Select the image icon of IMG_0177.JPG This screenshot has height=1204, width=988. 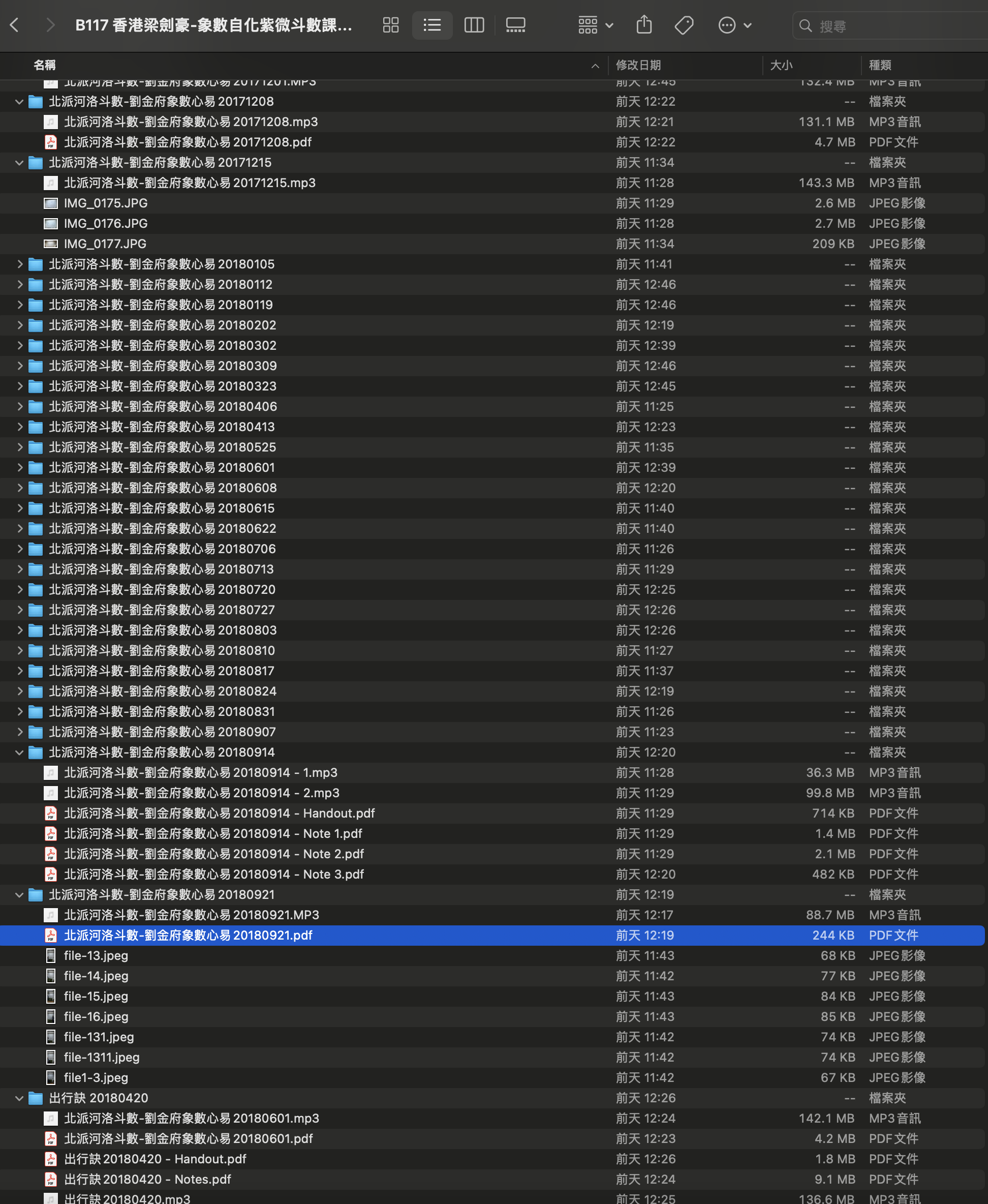point(51,244)
